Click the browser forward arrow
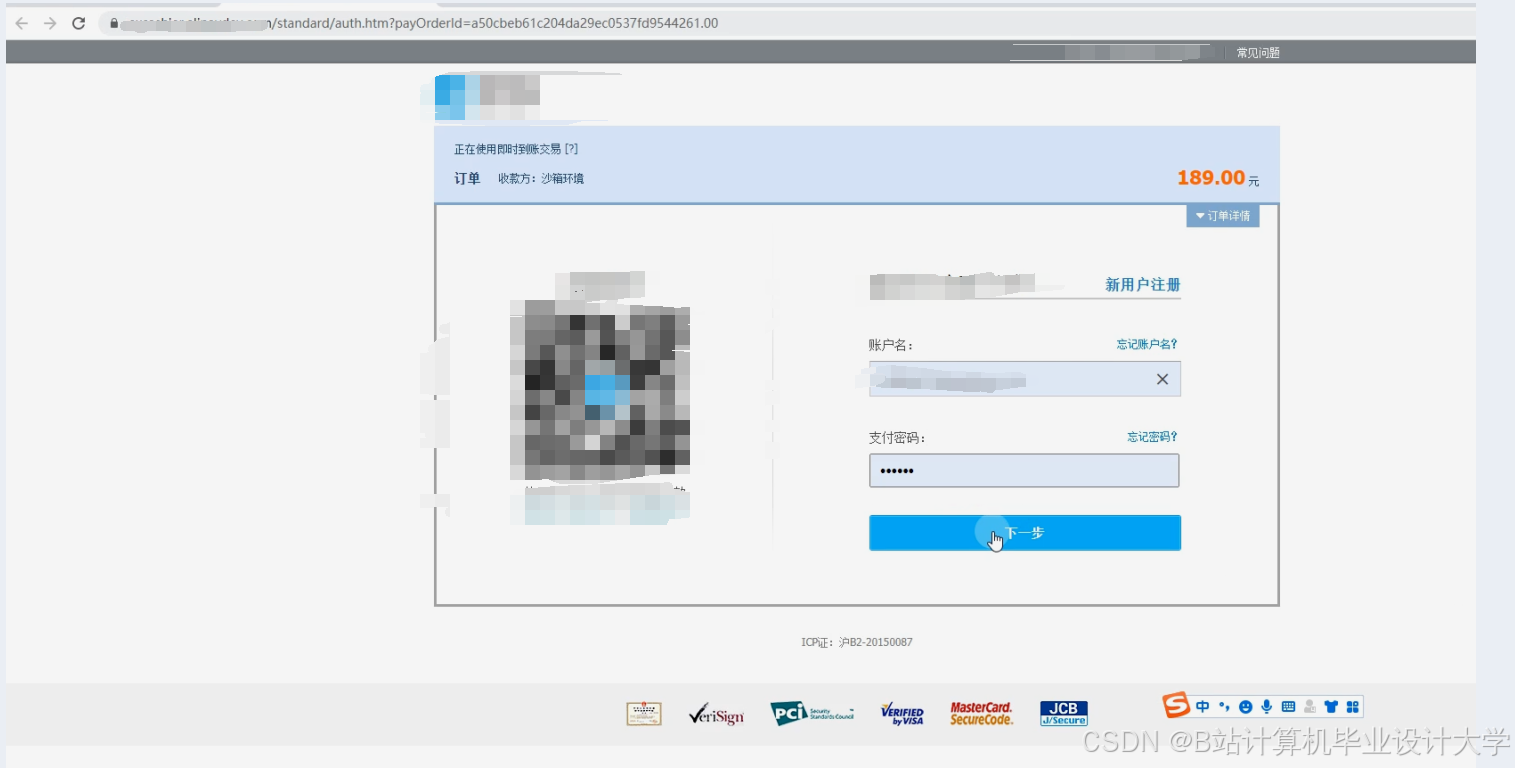The image size is (1515, 768). (50, 23)
